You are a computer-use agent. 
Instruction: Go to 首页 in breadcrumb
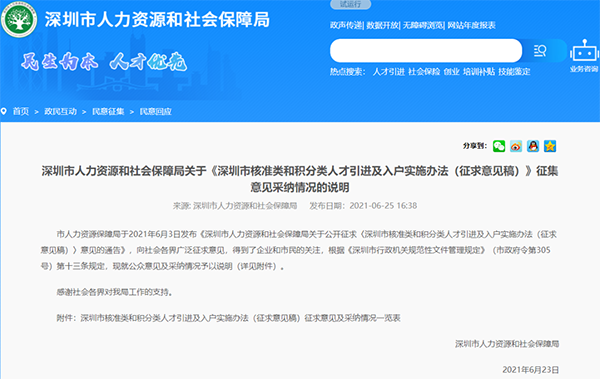click(x=21, y=111)
